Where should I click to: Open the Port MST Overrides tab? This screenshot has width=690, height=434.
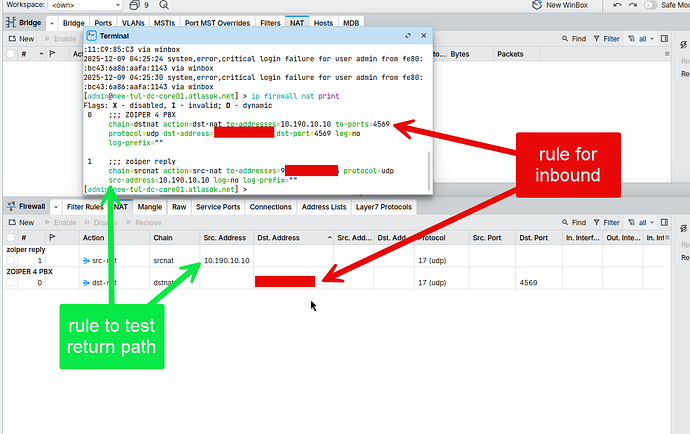pyautogui.click(x=218, y=20)
